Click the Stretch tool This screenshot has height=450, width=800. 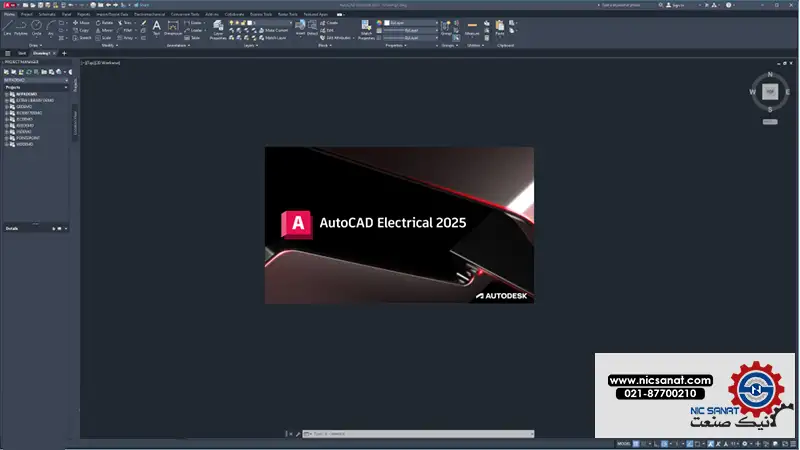(82, 38)
